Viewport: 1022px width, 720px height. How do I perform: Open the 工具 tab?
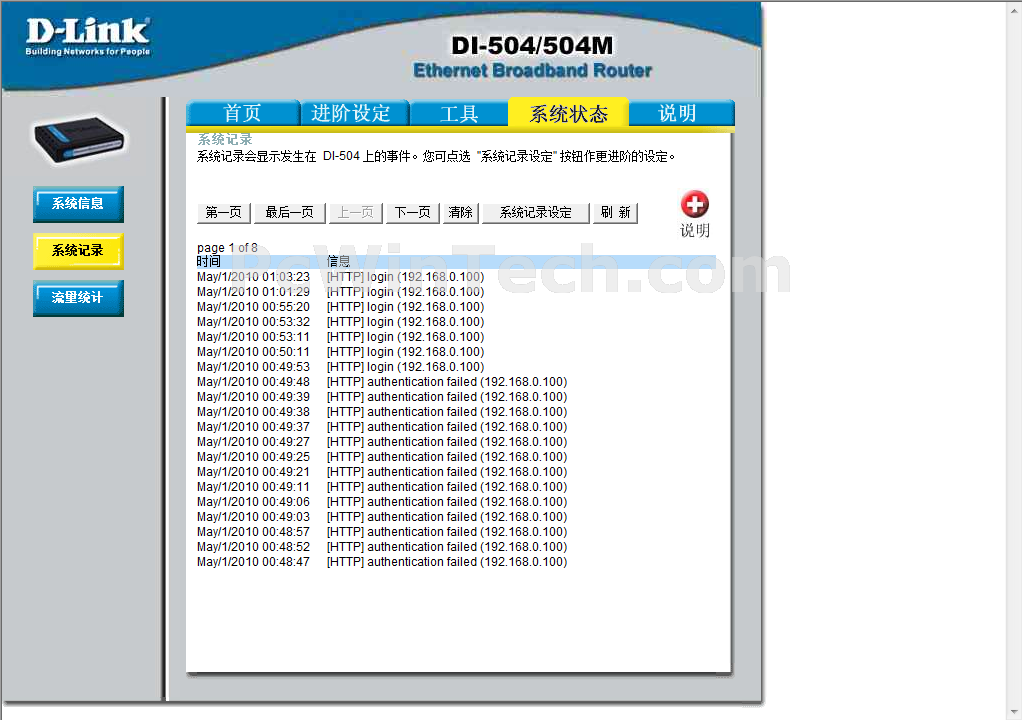[x=459, y=113]
